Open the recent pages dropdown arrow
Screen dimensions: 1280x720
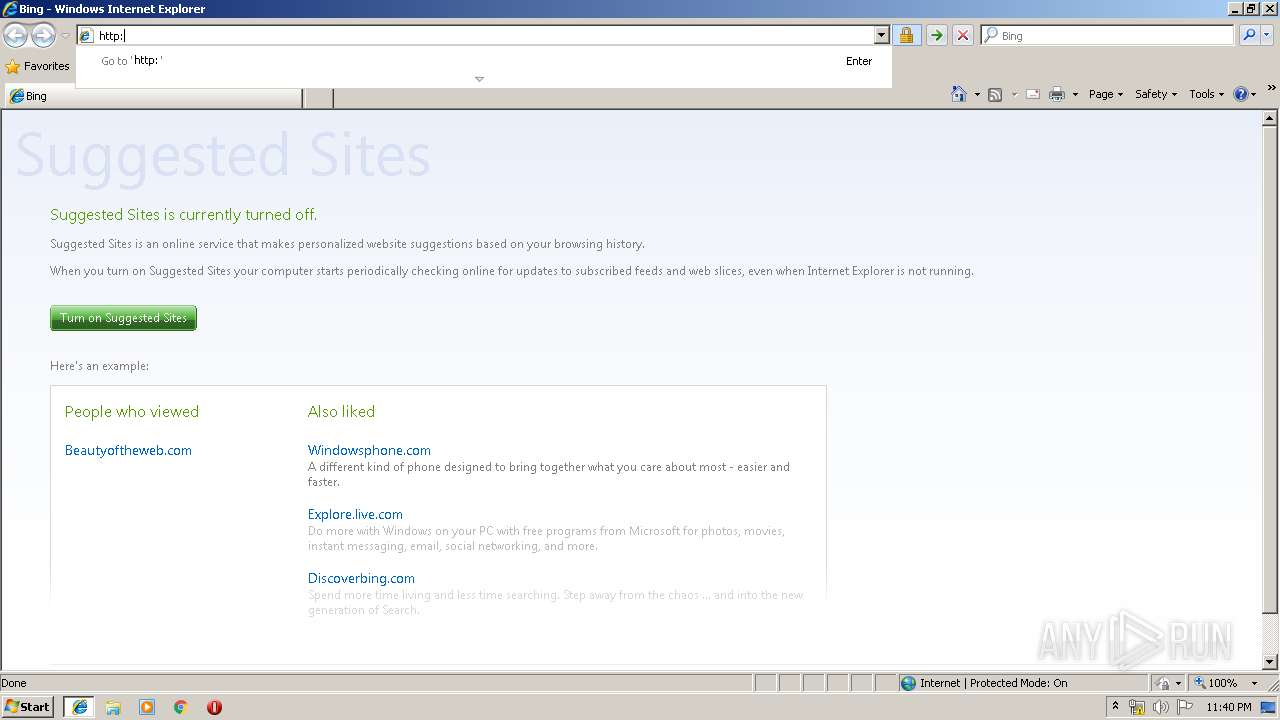(65, 36)
